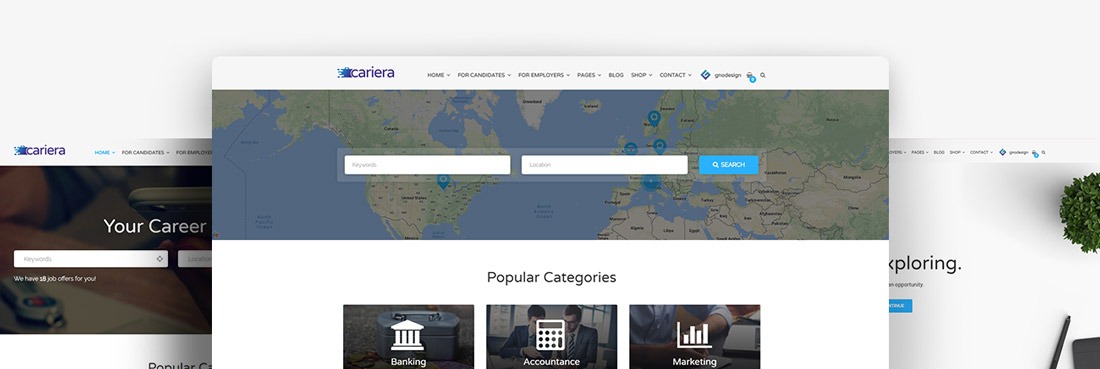Click the "Your Career" headline in left window
The width and height of the screenshot is (1100, 369).
(155, 226)
